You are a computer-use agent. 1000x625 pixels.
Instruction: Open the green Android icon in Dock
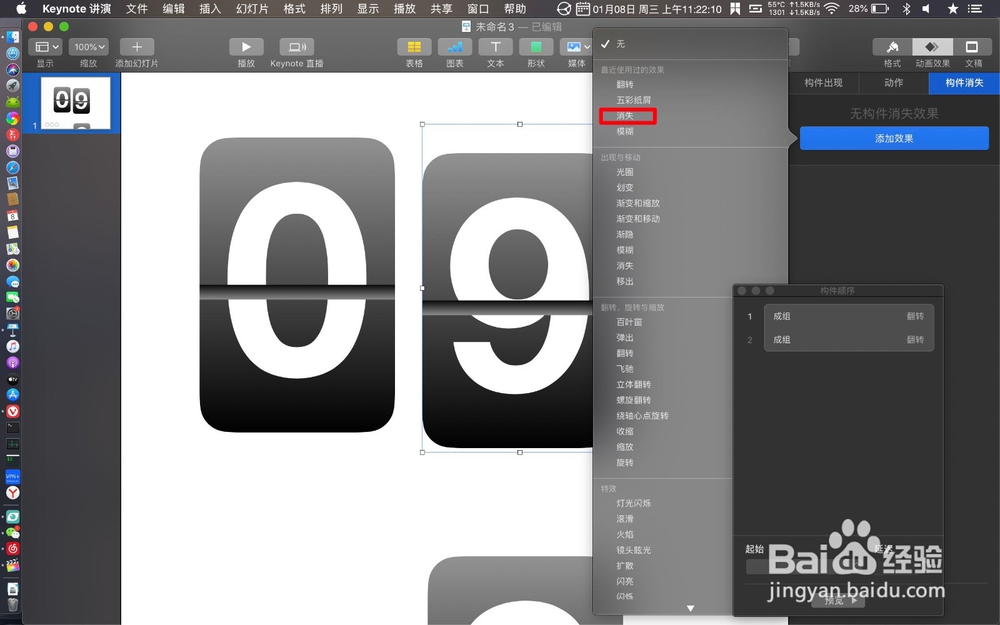tap(13, 102)
